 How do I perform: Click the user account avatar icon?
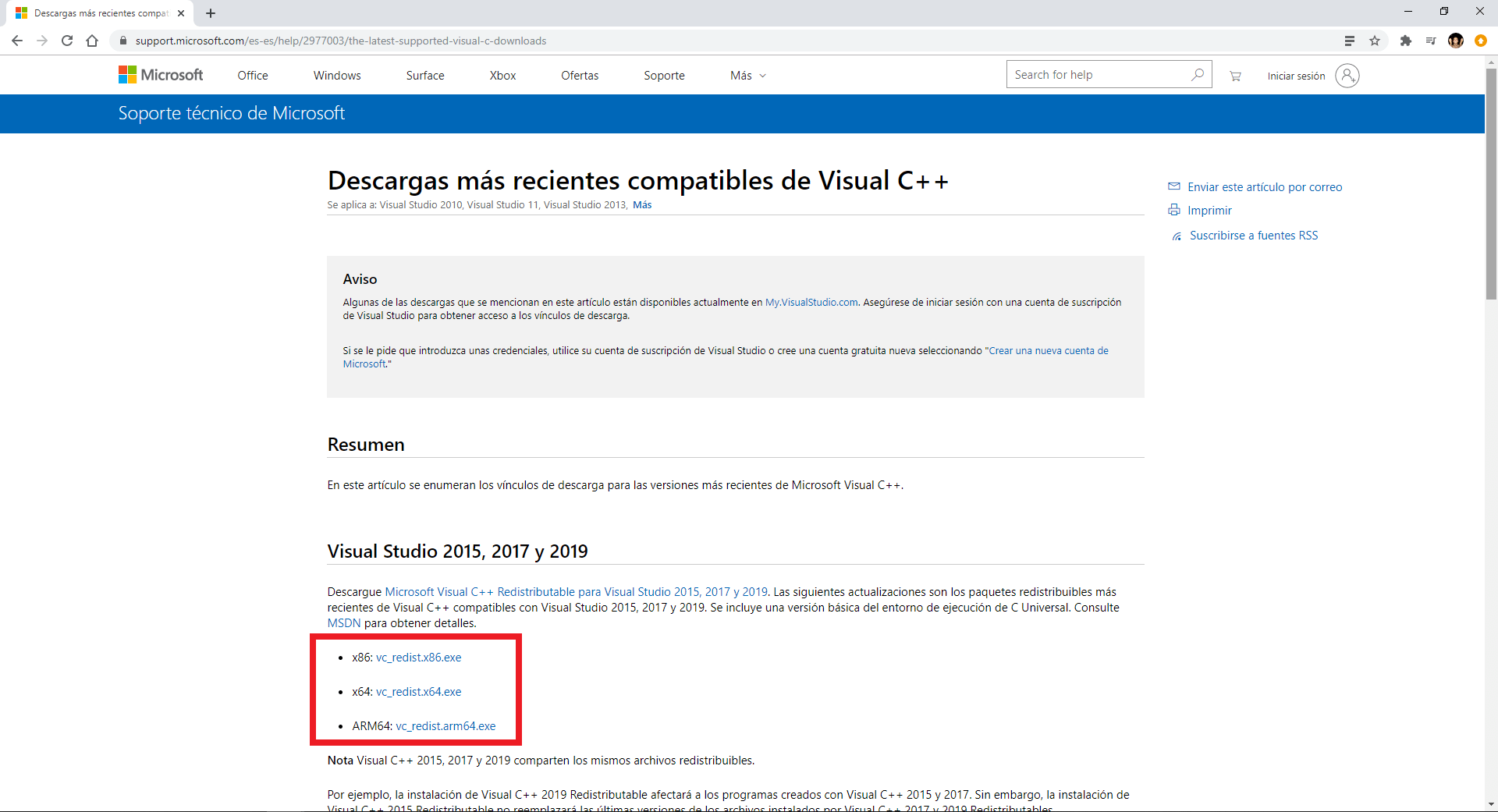[x=1347, y=76]
